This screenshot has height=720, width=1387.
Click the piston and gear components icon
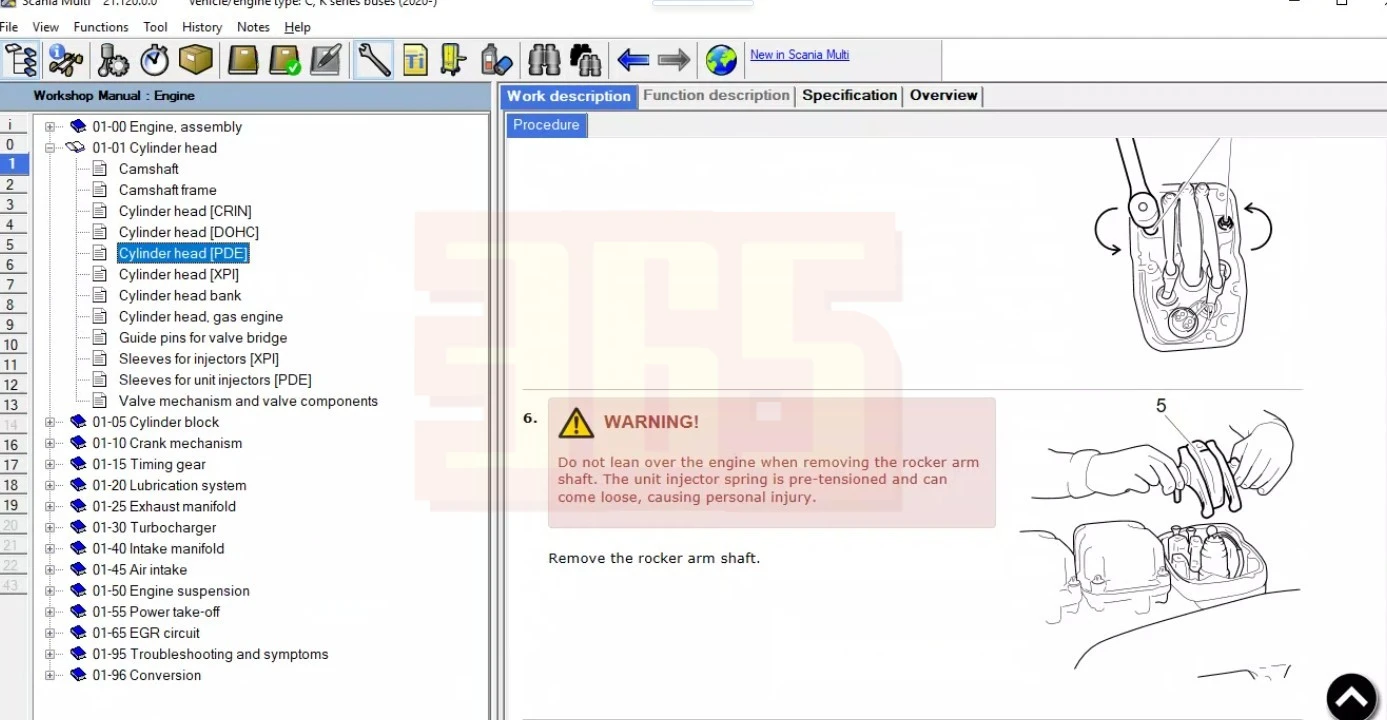pos(113,60)
